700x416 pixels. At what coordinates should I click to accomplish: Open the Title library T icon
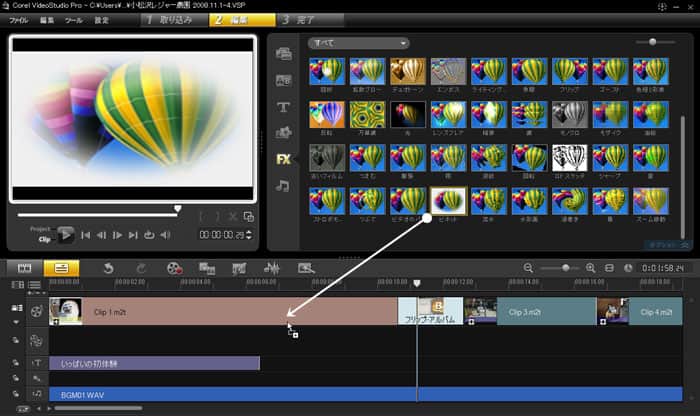point(283,107)
